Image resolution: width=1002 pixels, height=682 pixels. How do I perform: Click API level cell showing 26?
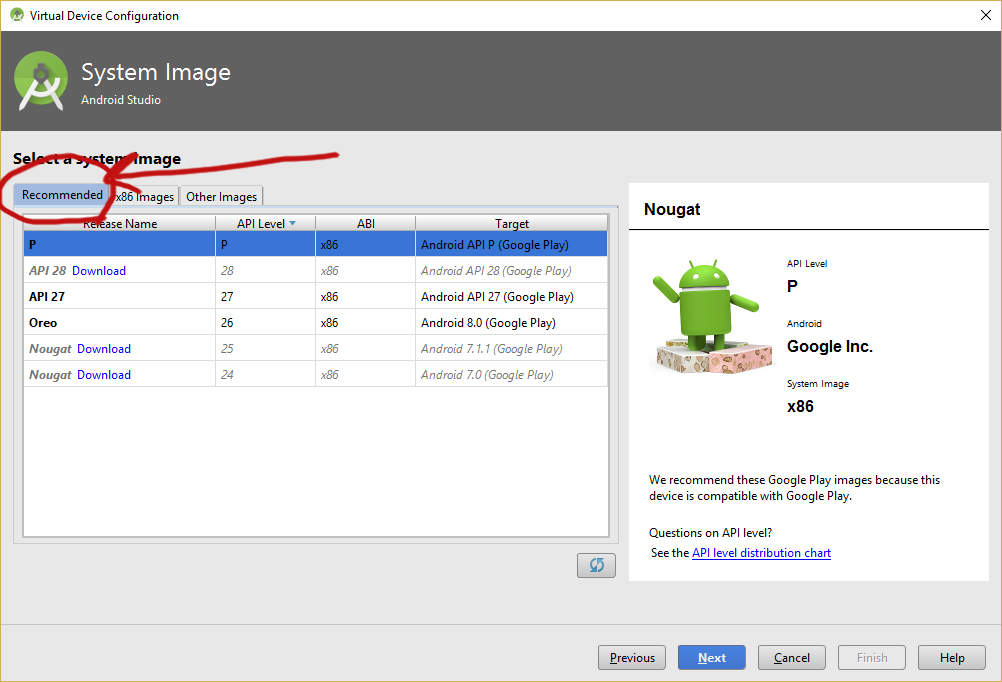(x=265, y=323)
